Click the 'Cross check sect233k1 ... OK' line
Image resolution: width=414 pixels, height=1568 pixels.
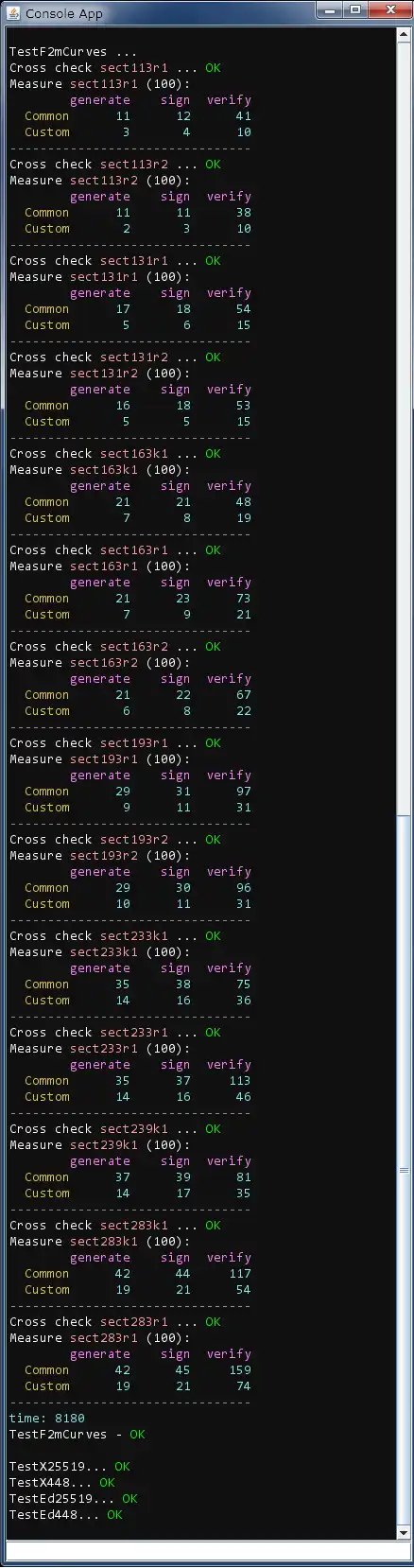[115, 936]
